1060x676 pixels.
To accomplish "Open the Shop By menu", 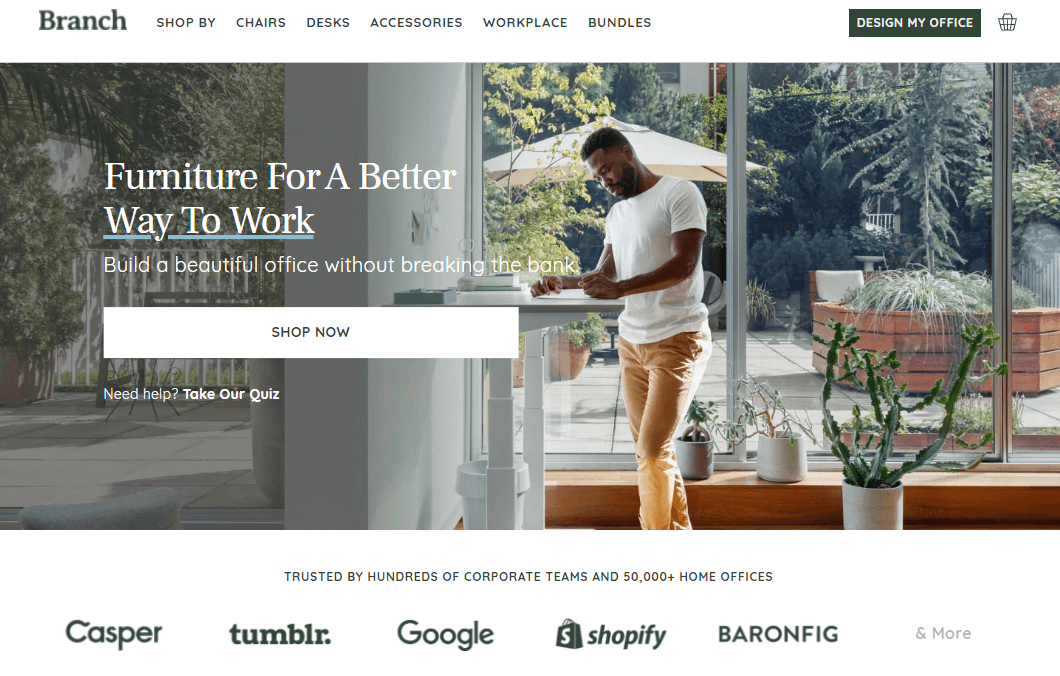I will [186, 22].
